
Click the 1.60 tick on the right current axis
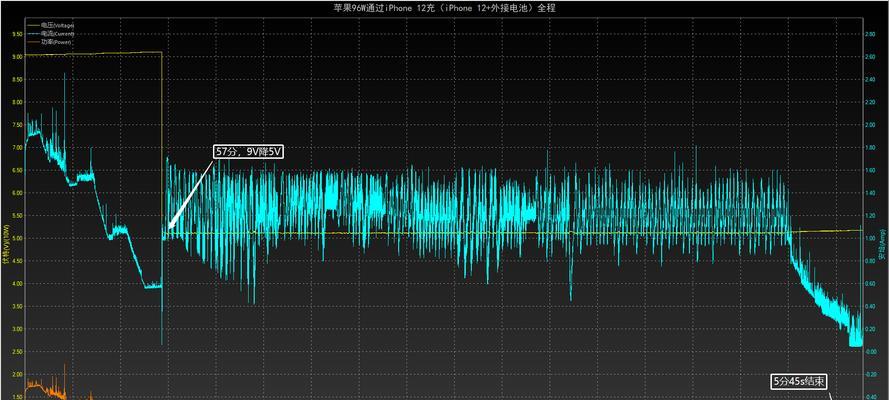click(870, 170)
